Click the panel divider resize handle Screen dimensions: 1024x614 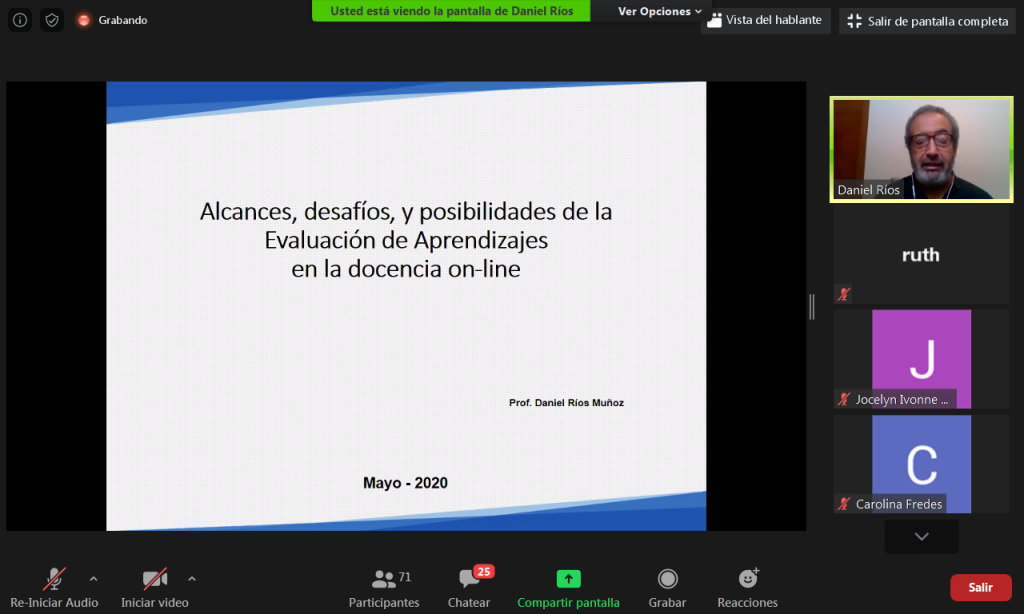click(x=812, y=307)
